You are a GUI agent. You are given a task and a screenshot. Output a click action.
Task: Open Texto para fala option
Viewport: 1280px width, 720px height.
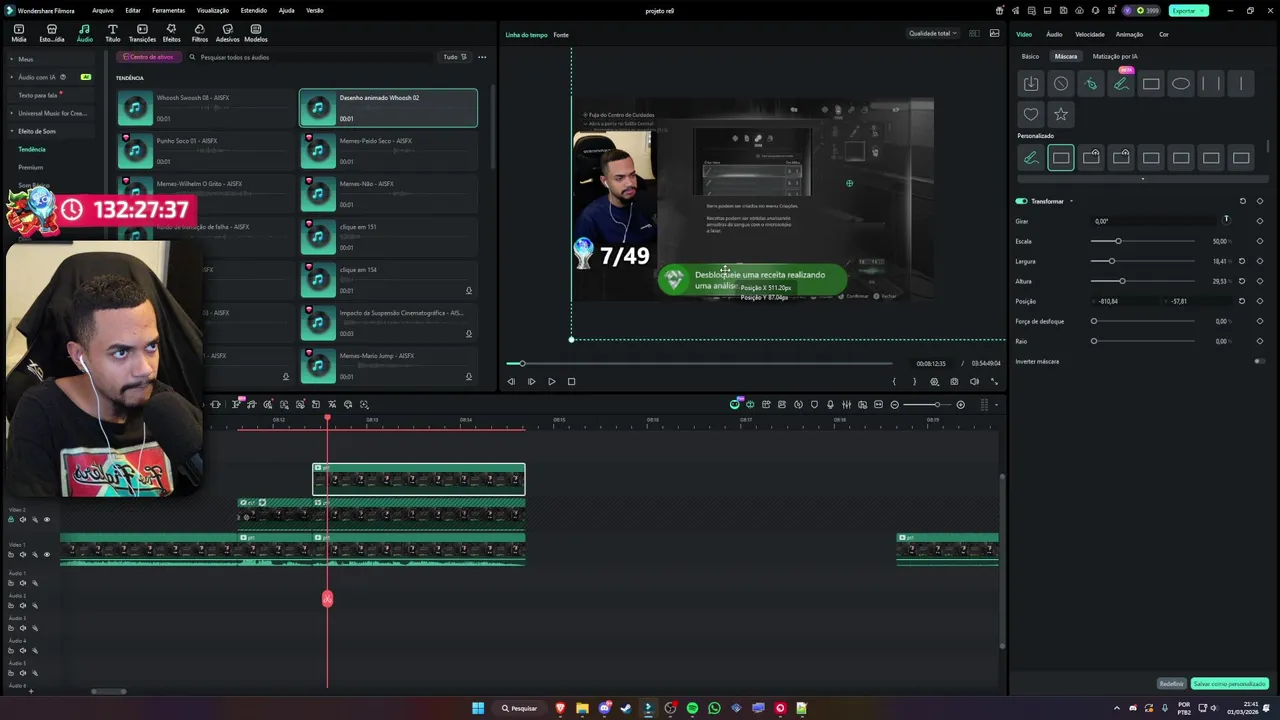(x=38, y=95)
